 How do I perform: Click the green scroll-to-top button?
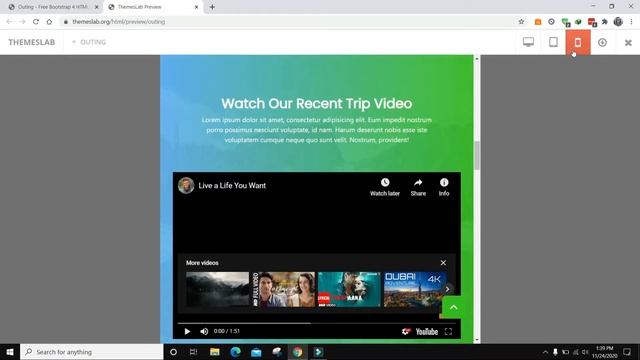pos(453,307)
